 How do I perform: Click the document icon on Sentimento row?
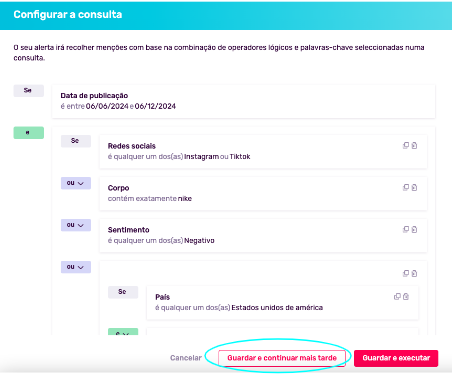(x=414, y=229)
